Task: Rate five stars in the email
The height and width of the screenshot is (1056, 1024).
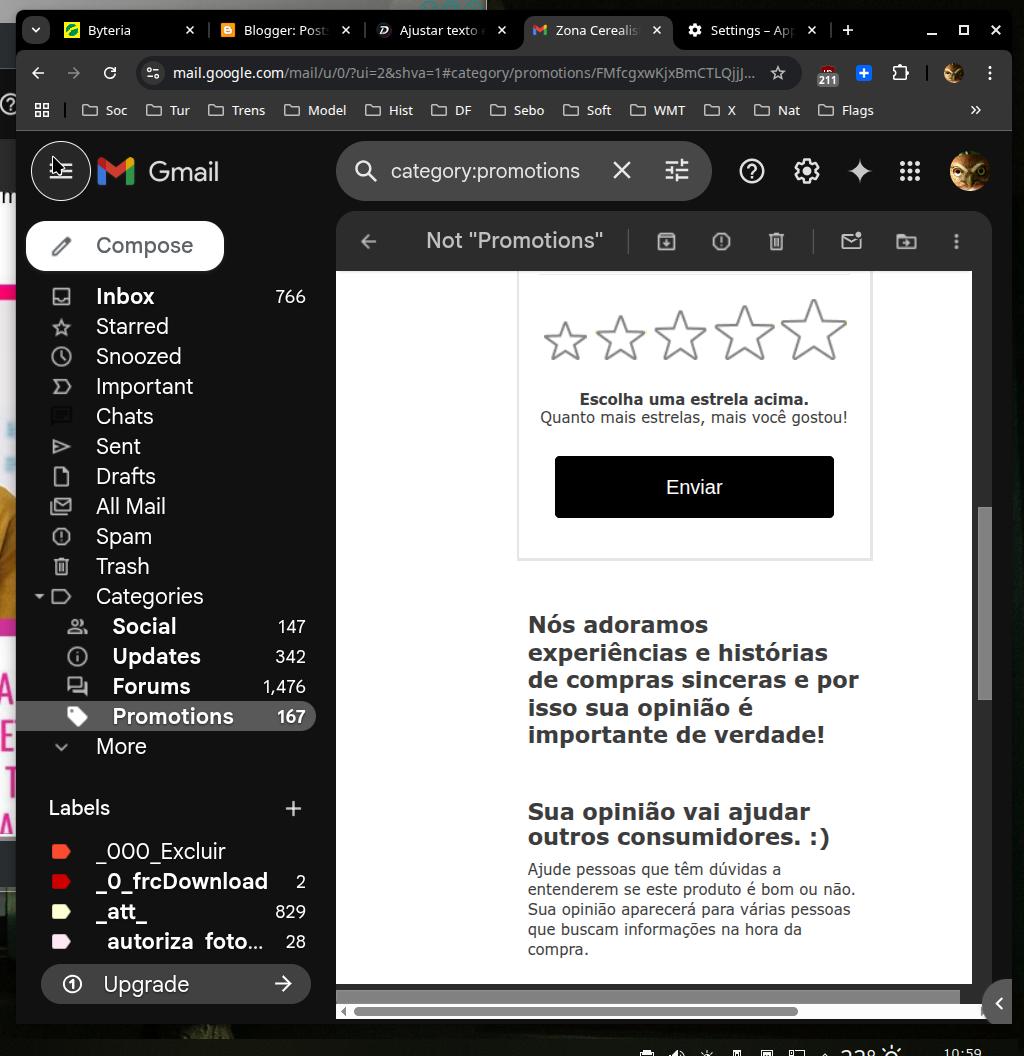Action: point(814,329)
